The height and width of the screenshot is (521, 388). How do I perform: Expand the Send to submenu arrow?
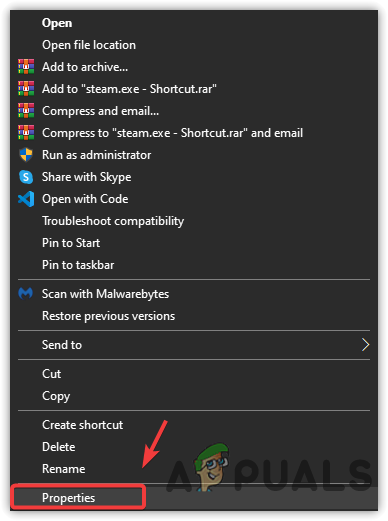click(x=366, y=345)
